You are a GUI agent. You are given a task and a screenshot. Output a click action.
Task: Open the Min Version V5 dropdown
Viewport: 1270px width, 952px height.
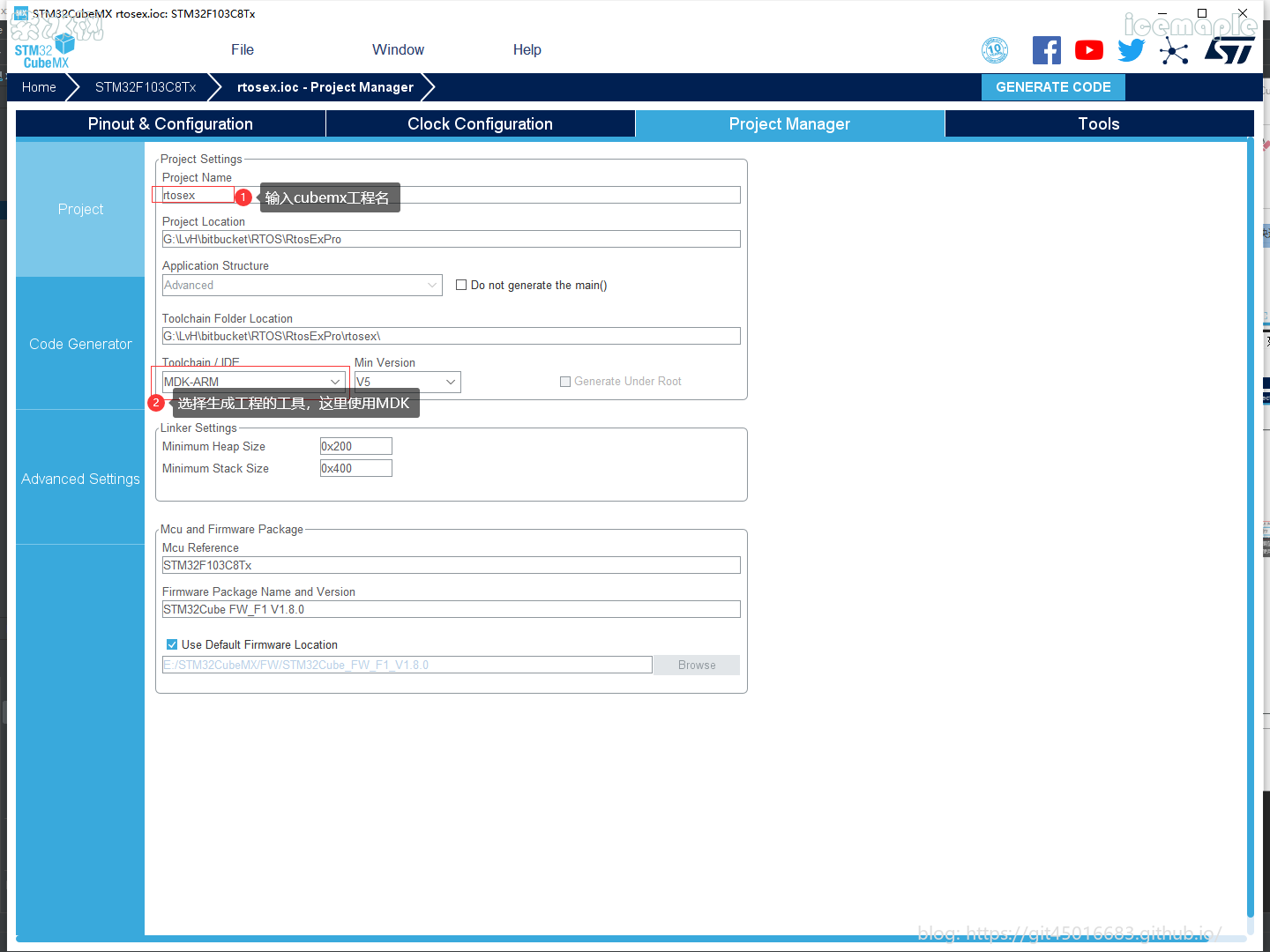pyautogui.click(x=407, y=382)
